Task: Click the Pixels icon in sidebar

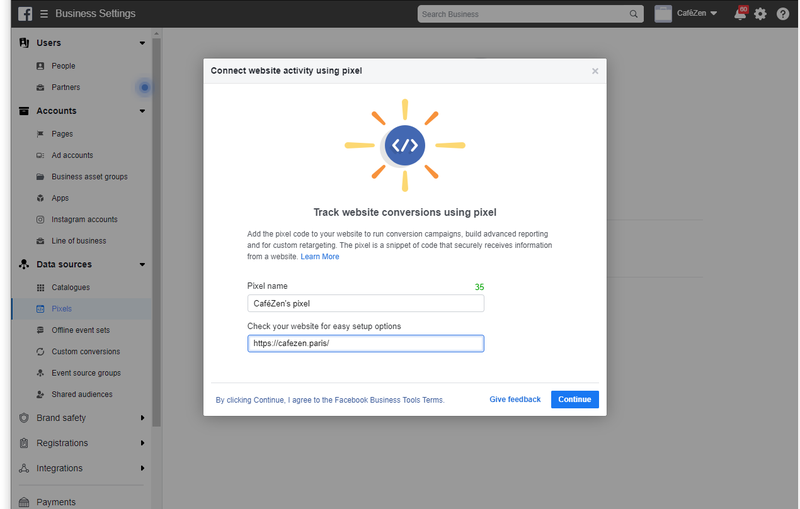Action: [40, 309]
